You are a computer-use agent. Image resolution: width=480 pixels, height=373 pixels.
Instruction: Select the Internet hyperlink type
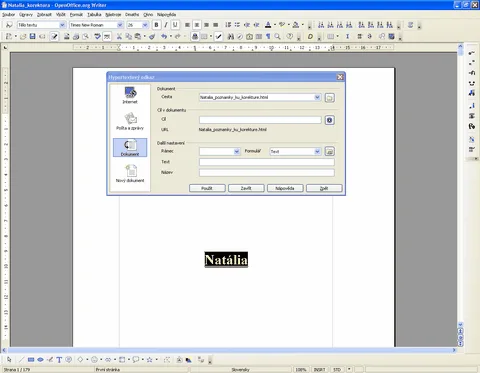pyautogui.click(x=130, y=95)
